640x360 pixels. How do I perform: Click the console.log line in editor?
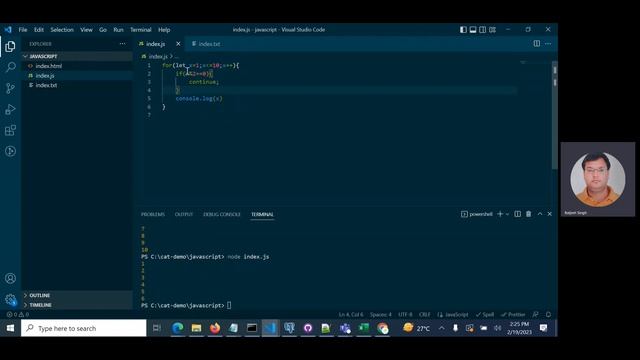[199, 98]
